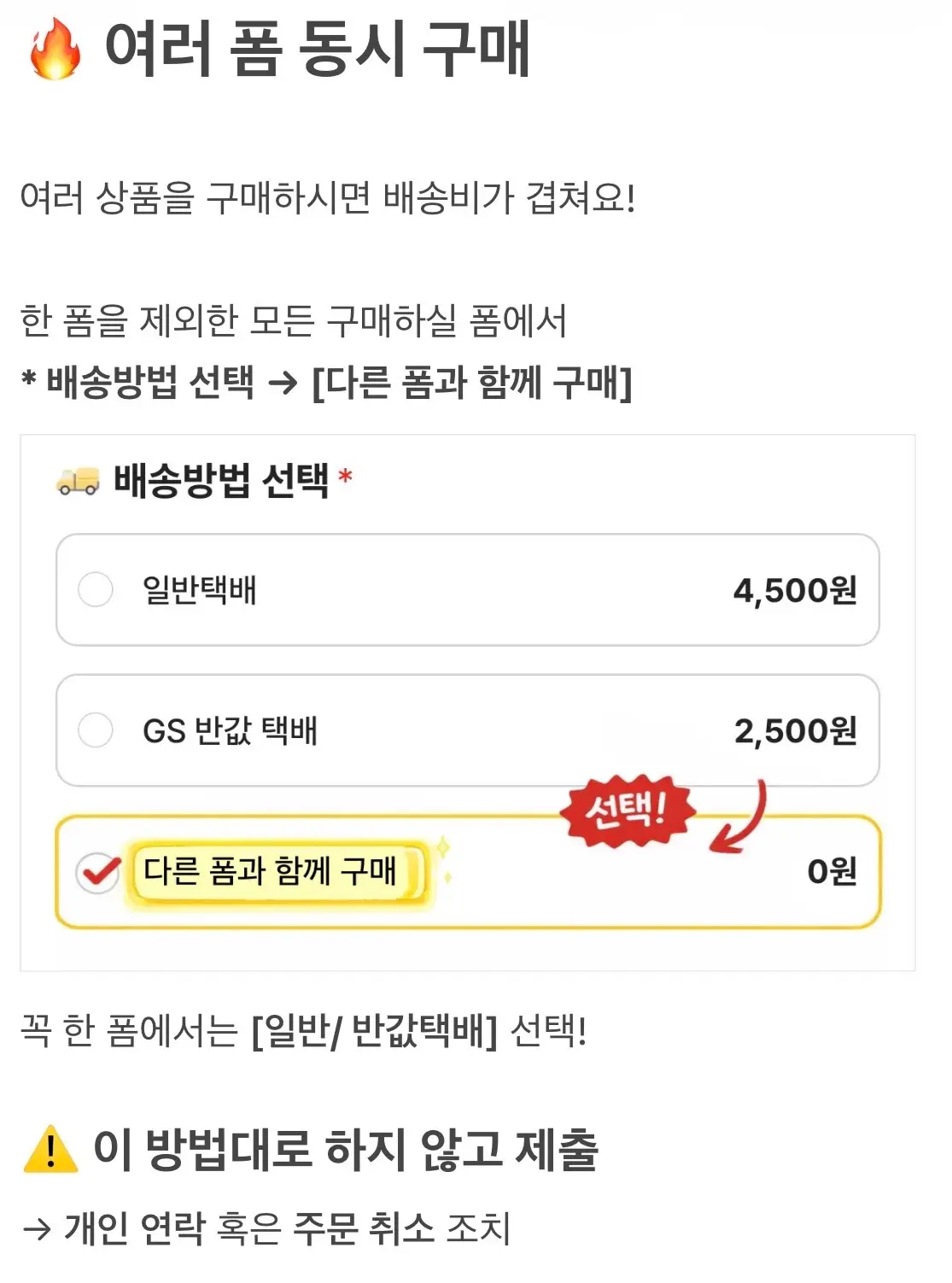Click the delivery truck icon
This screenshot has width=952, height=1283.
(x=78, y=481)
